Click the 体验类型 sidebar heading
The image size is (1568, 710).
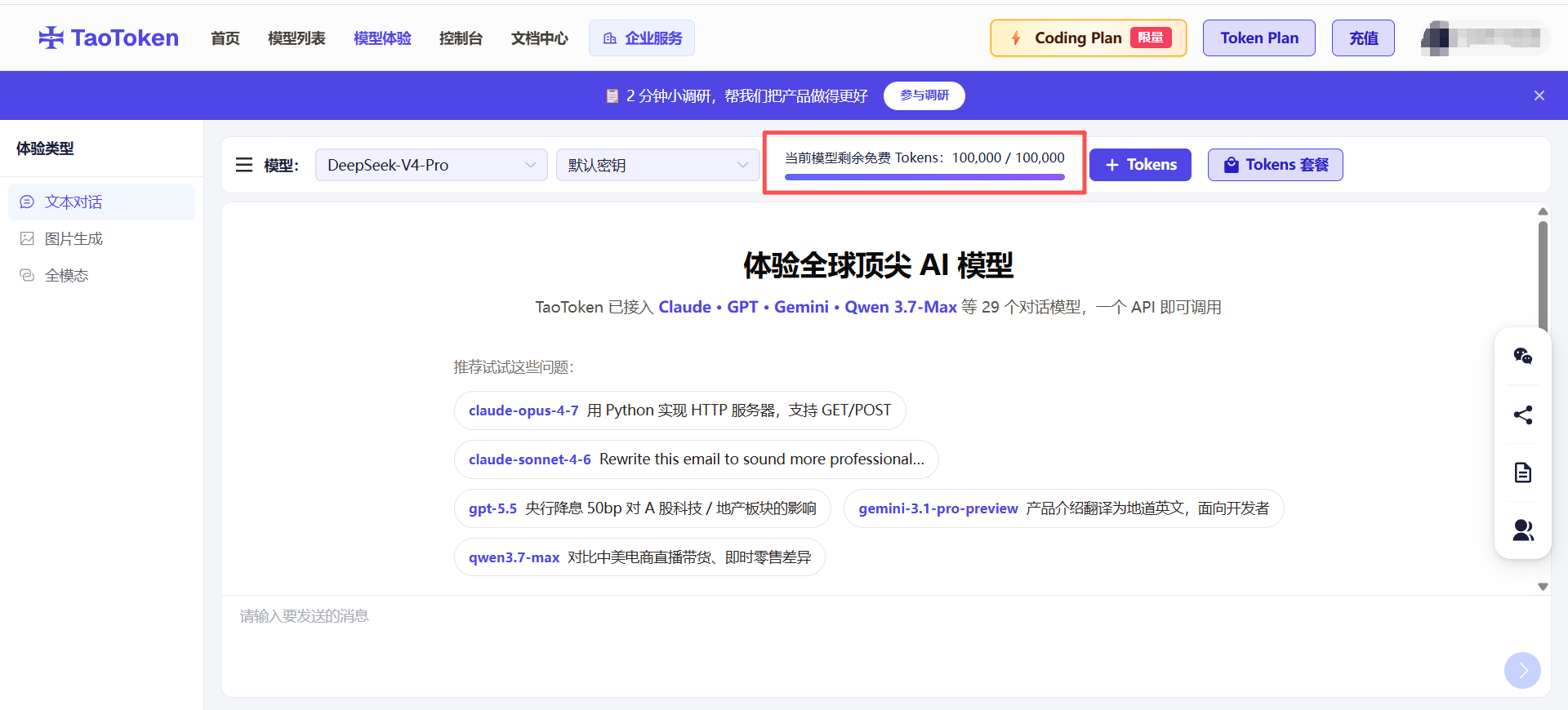click(x=45, y=149)
